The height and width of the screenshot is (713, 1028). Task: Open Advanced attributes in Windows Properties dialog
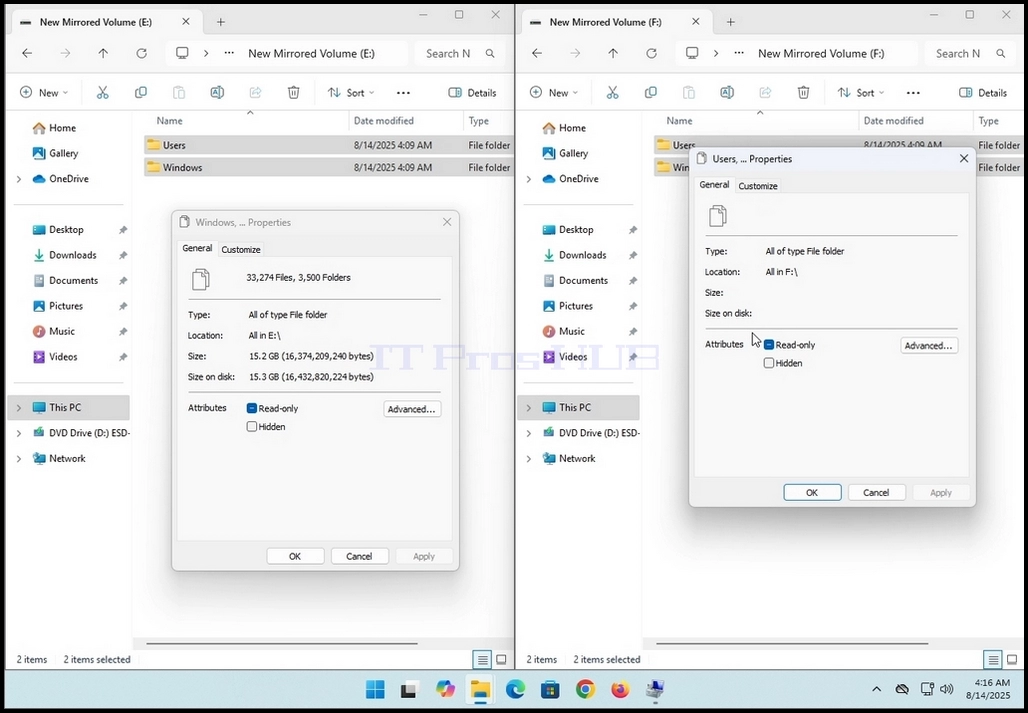(412, 409)
